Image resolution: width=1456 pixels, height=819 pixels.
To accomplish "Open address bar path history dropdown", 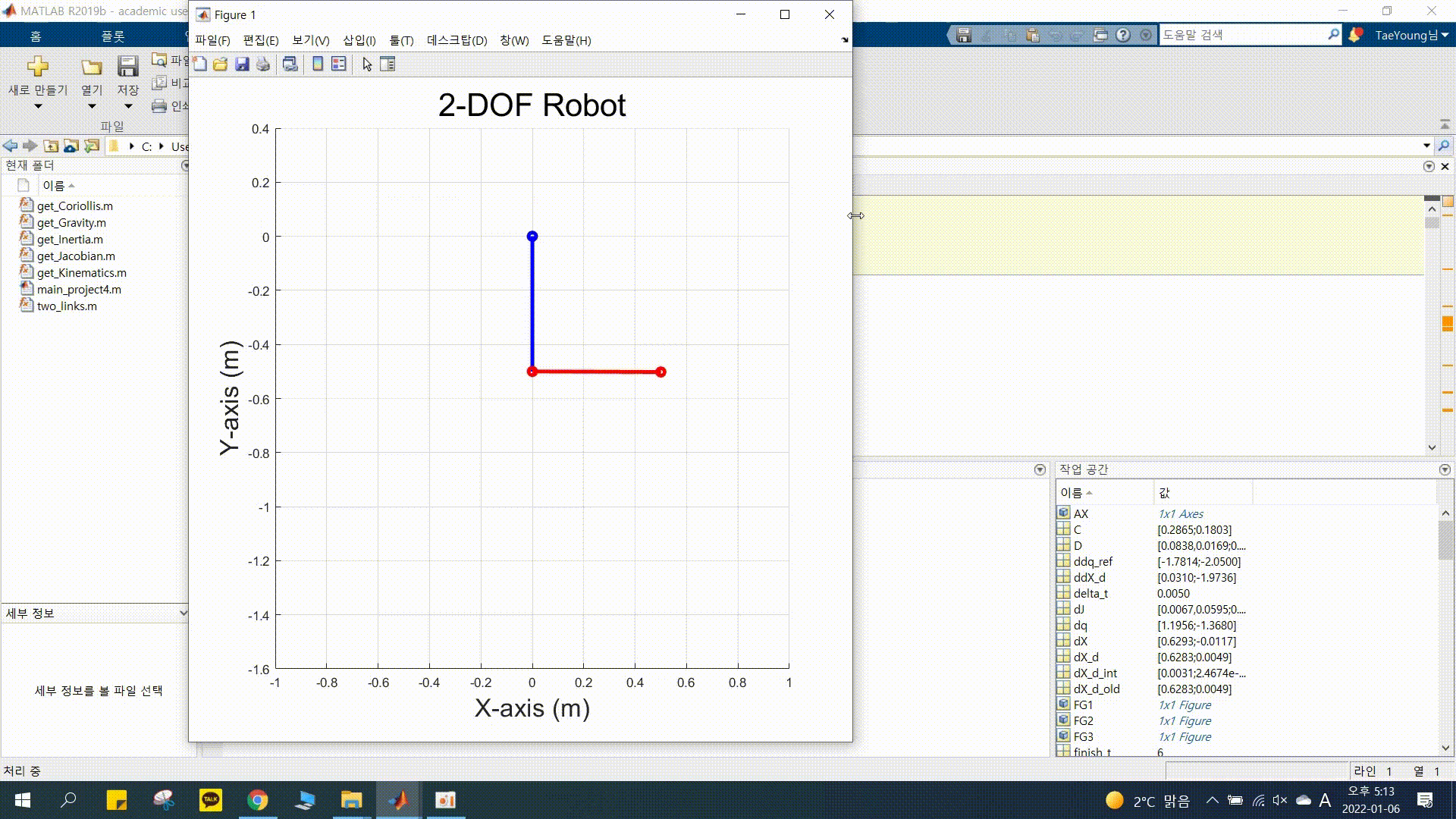I will pyautogui.click(x=1426, y=146).
